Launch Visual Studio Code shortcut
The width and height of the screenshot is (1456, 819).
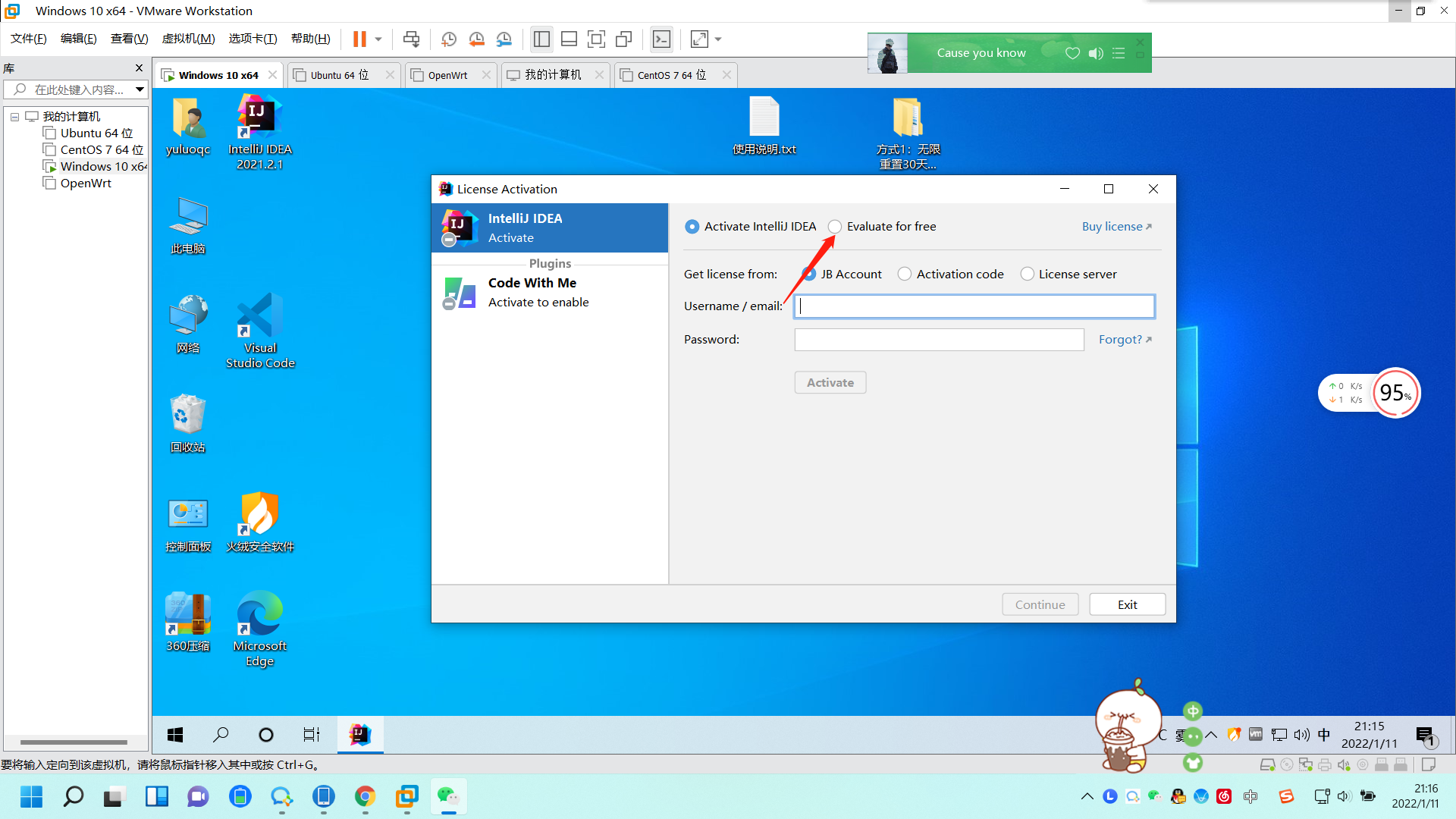pyautogui.click(x=260, y=331)
